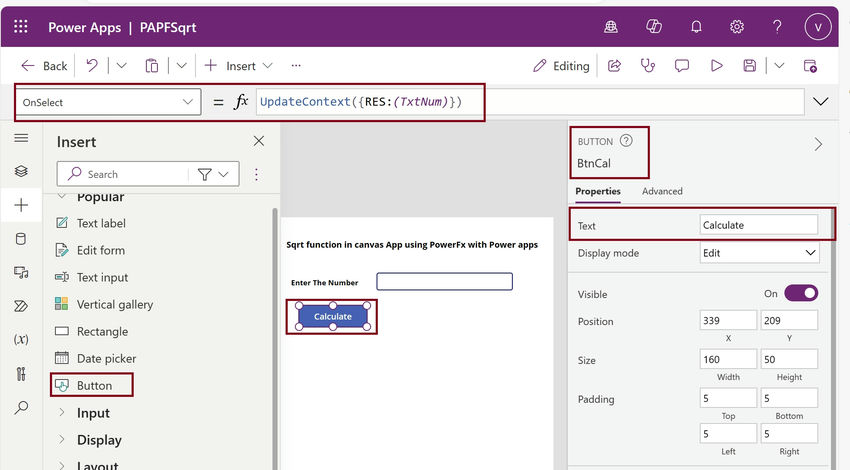Open the Data cylinder icon
Screen dimensions: 850x470
click(x=21, y=239)
